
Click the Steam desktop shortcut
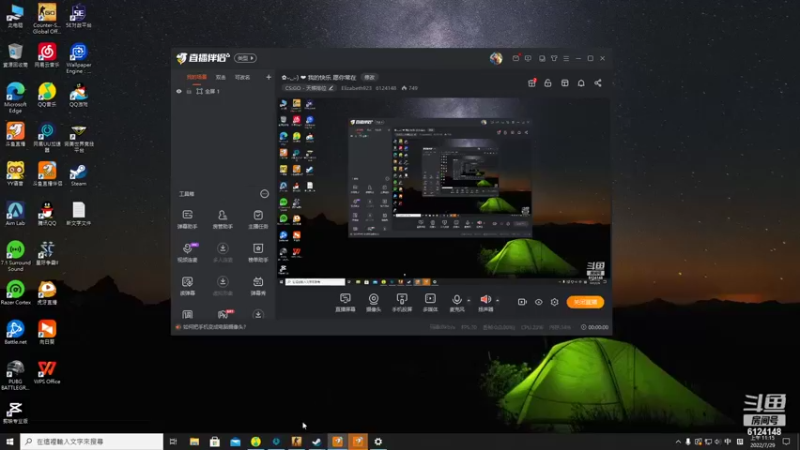tap(78, 175)
